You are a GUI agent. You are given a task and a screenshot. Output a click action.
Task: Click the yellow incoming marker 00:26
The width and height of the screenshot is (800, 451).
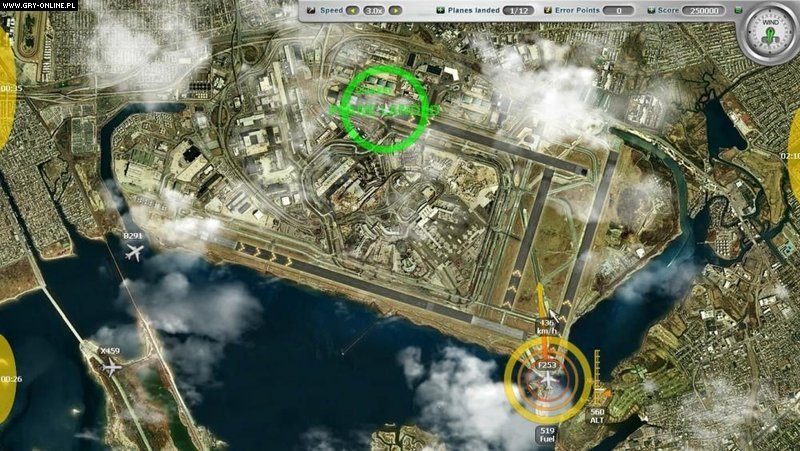coord(7,379)
